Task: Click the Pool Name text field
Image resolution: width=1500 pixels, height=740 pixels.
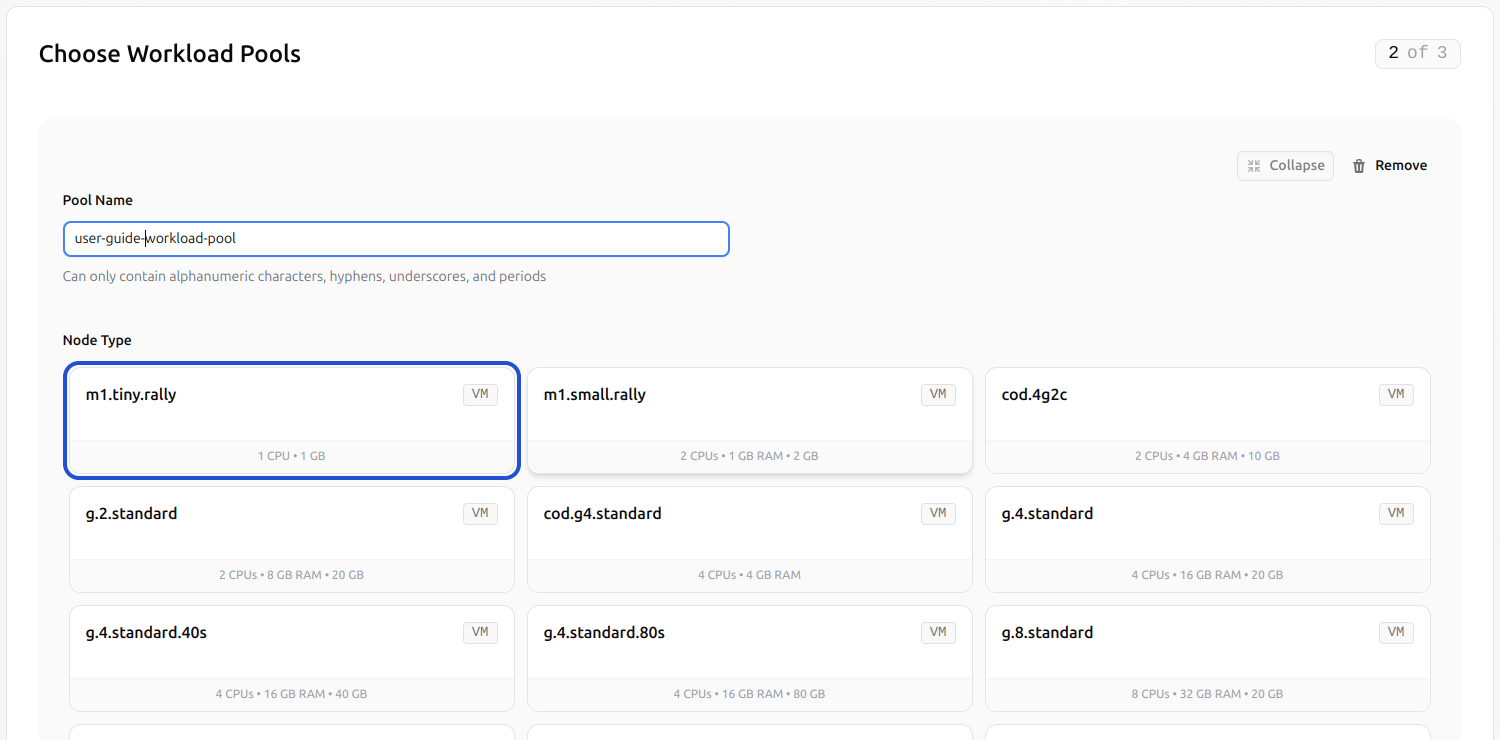Action: [396, 239]
